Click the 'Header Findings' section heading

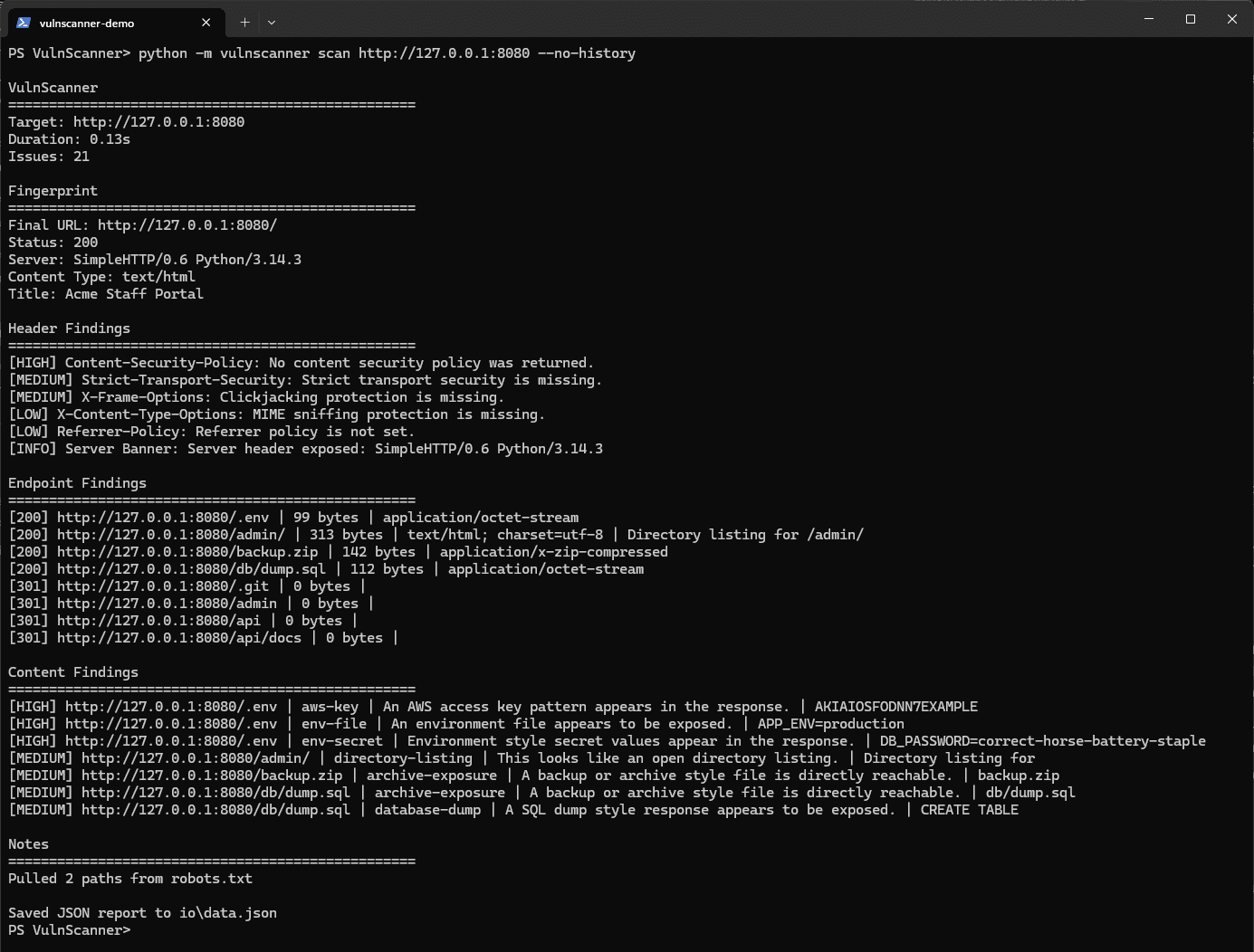pos(69,328)
